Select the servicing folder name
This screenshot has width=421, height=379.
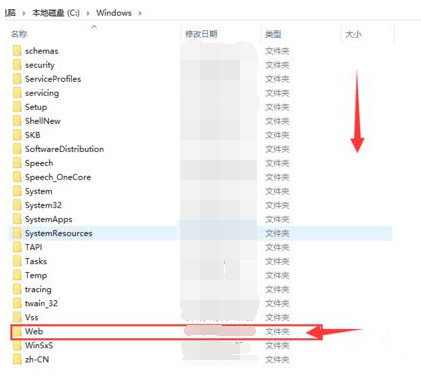pyautogui.click(x=42, y=93)
